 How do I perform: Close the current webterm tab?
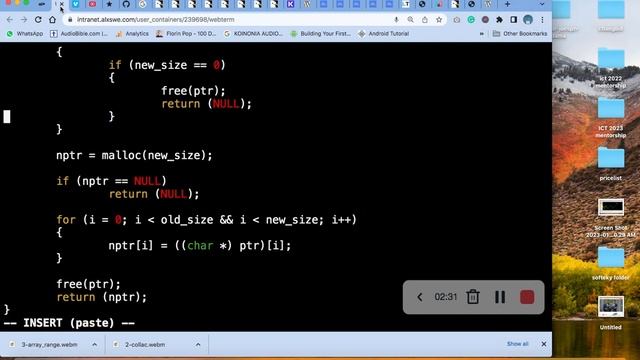point(62,4)
